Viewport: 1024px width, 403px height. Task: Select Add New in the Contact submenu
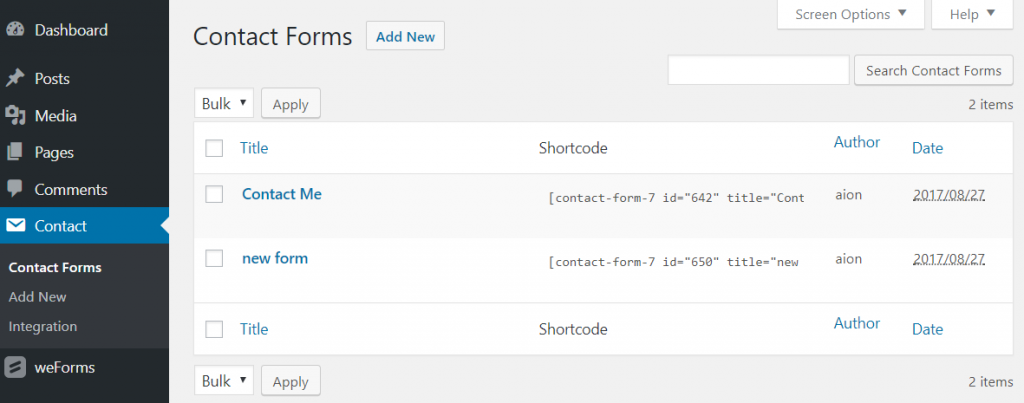pyautogui.click(x=37, y=297)
